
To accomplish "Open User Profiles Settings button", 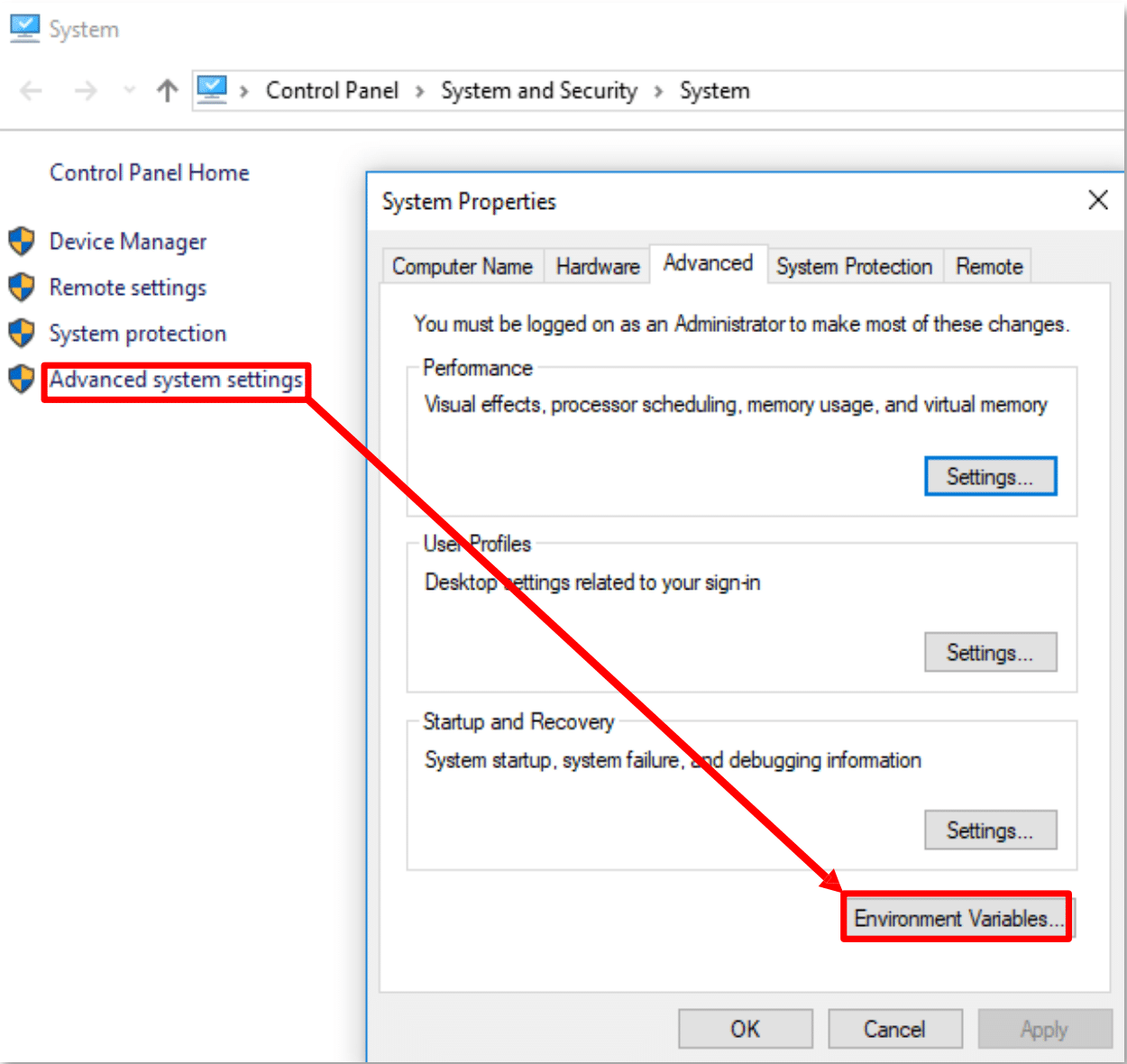I will [990, 652].
